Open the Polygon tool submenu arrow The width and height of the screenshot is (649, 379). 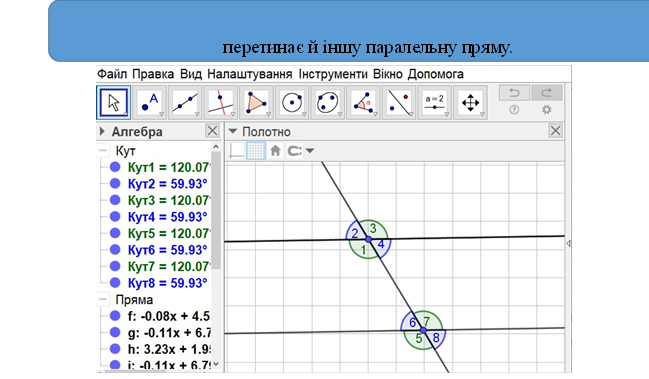[x=268, y=114]
